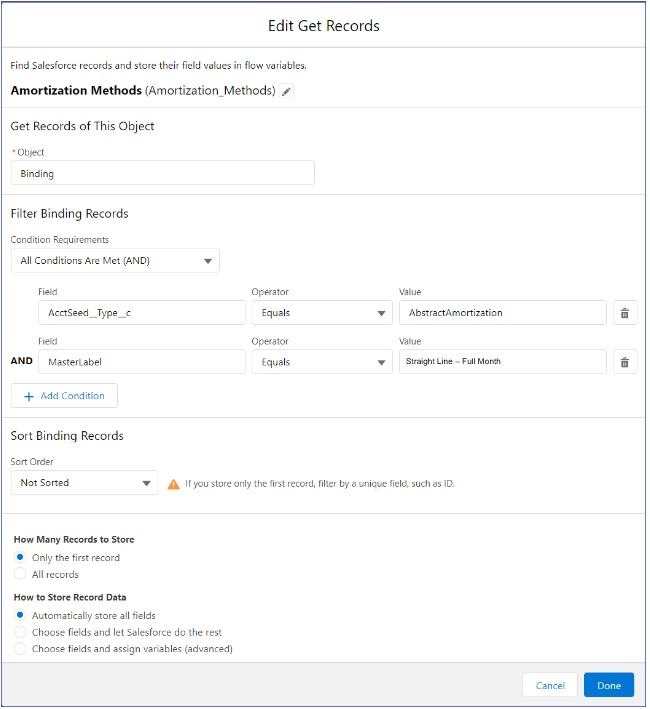Open Operator dropdown for AcctSeed__Type__c row

[x=320, y=313]
